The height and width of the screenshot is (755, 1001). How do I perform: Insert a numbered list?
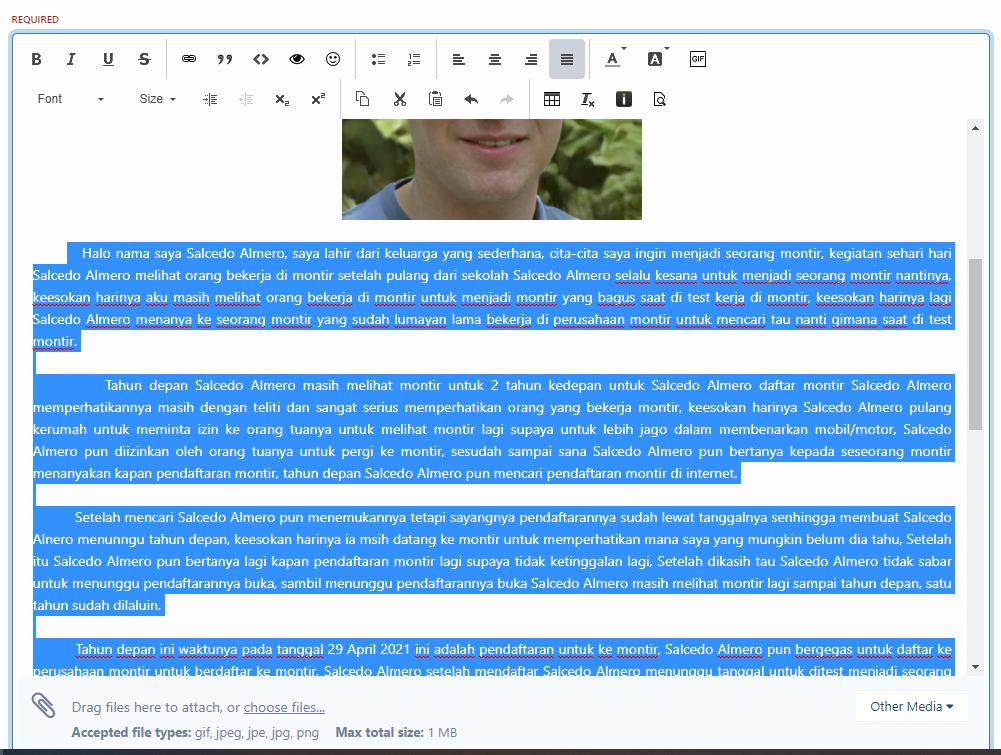(414, 59)
